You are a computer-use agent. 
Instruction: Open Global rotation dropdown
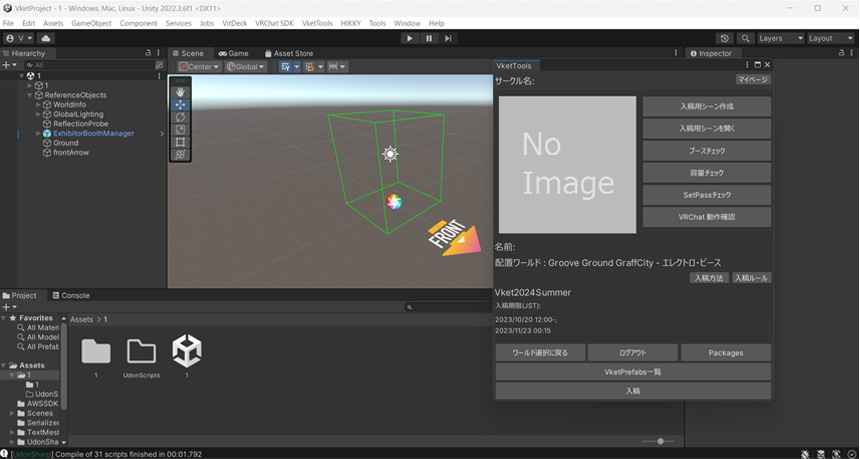246,66
